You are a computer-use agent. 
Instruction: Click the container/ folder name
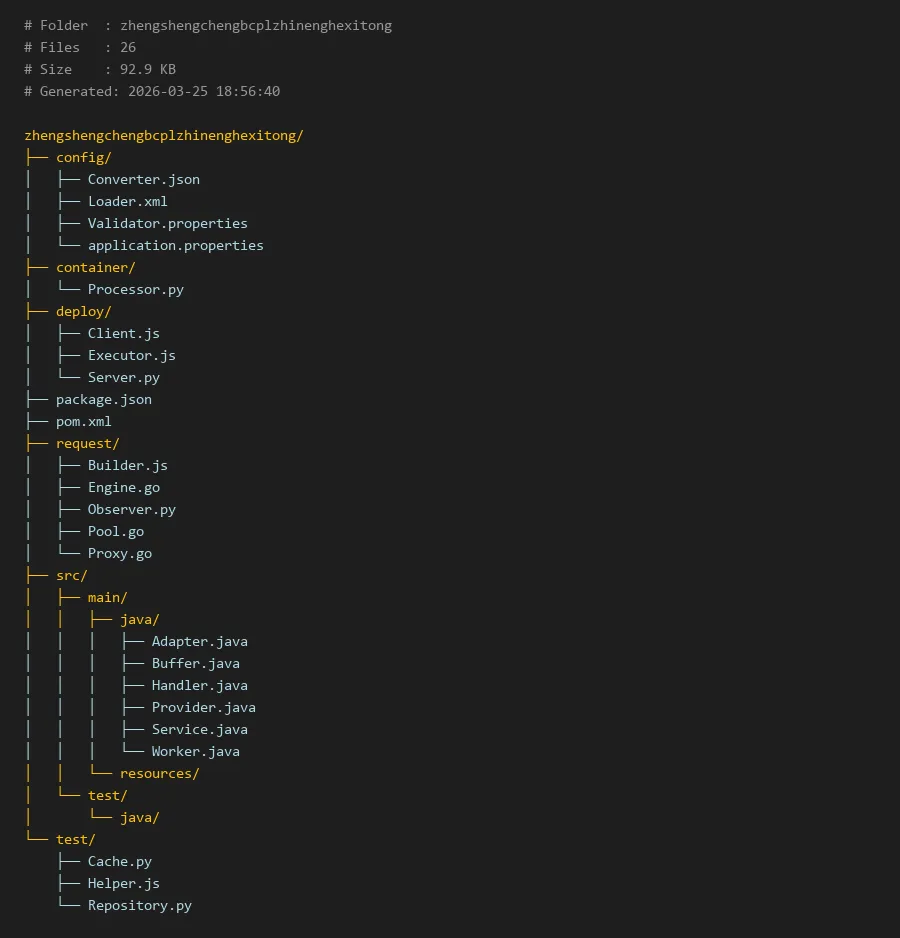(x=95, y=267)
